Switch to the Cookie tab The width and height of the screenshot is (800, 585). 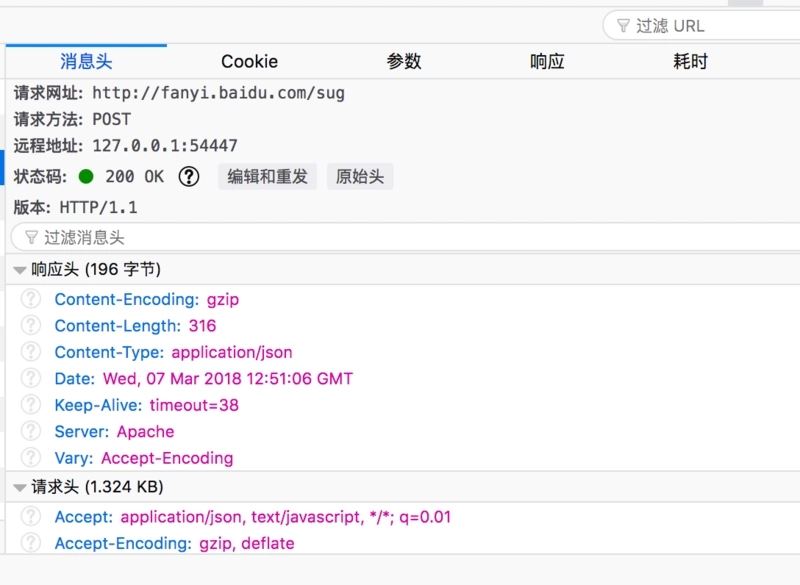coord(249,62)
